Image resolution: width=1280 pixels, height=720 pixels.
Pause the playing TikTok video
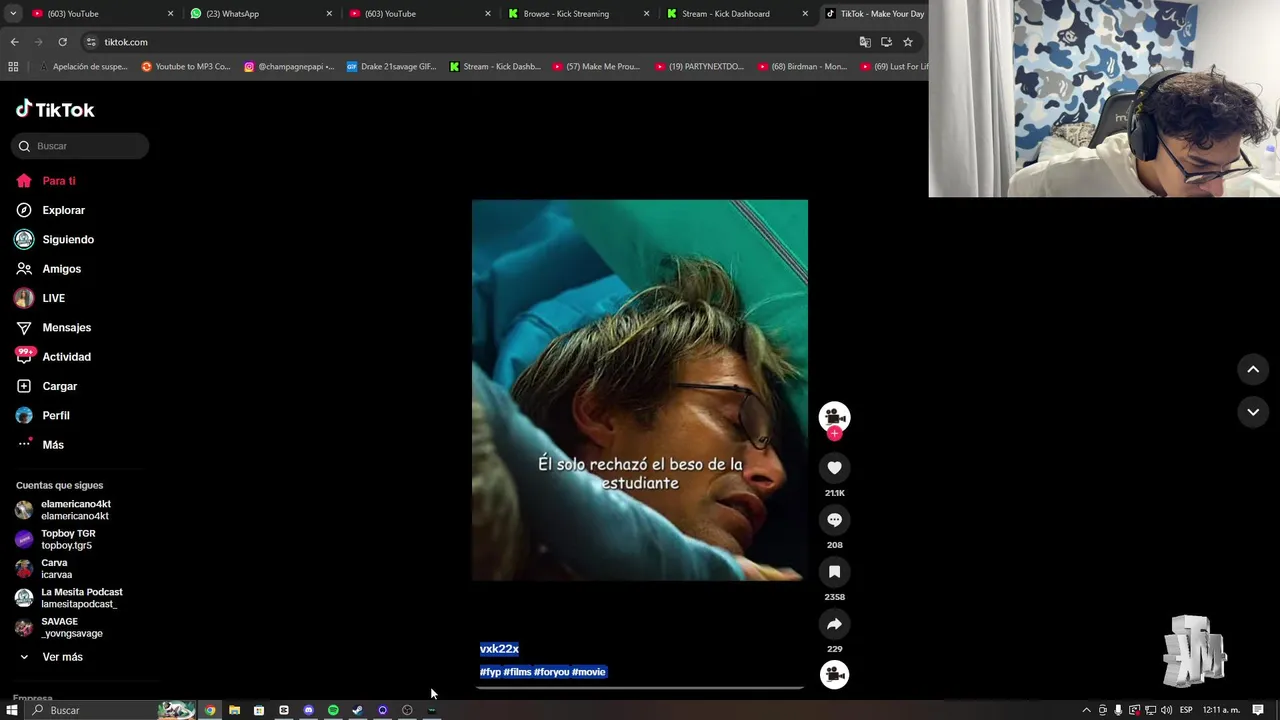tap(640, 390)
